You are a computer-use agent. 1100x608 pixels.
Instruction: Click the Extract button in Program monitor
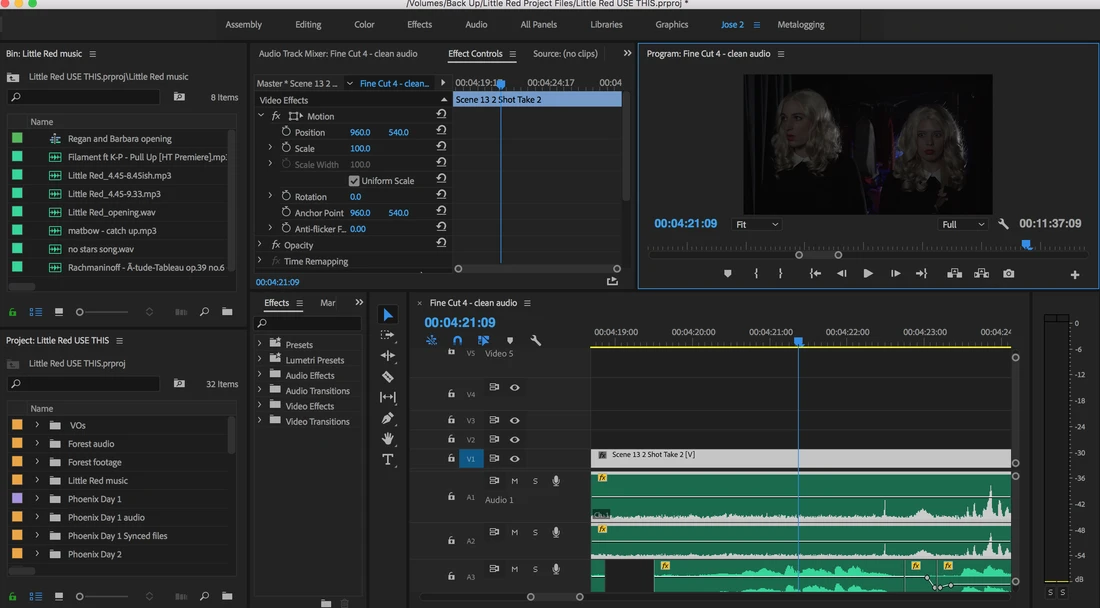pos(981,273)
